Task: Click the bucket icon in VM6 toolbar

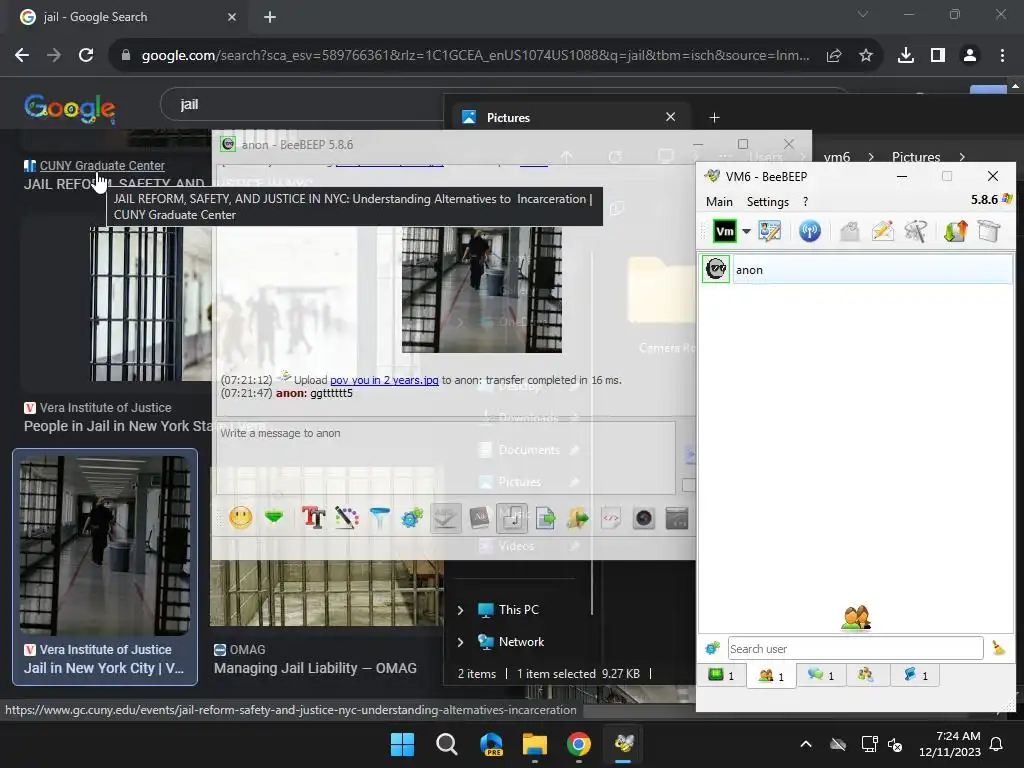Action: (989, 231)
